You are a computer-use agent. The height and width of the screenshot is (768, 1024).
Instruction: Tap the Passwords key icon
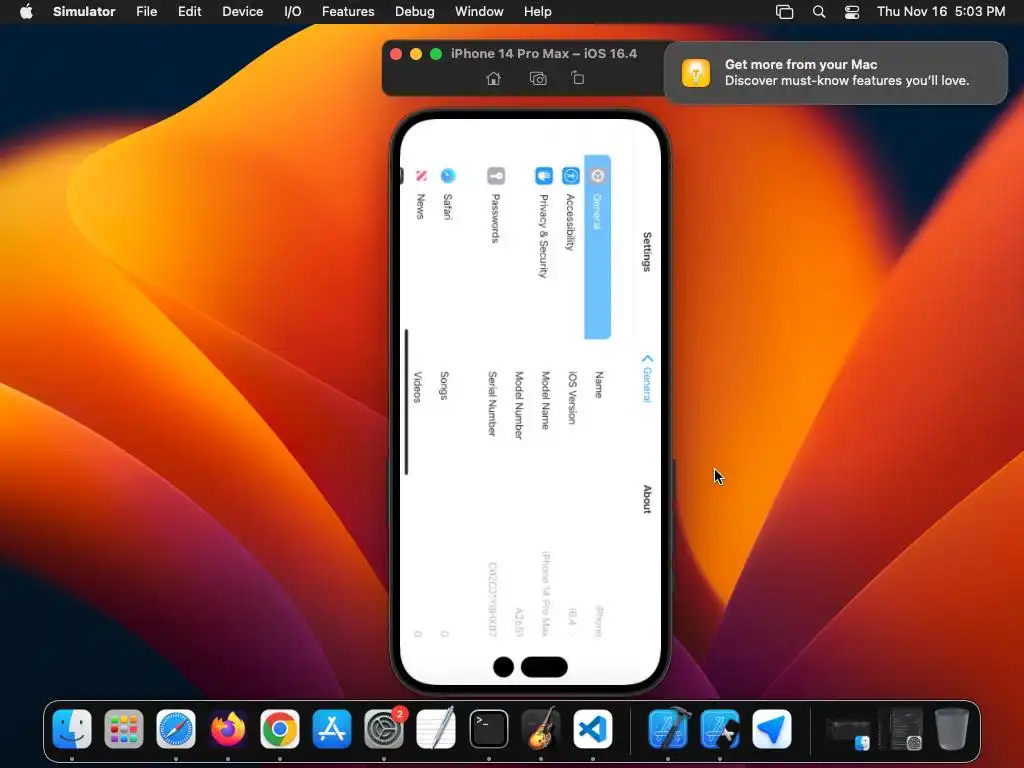click(496, 176)
